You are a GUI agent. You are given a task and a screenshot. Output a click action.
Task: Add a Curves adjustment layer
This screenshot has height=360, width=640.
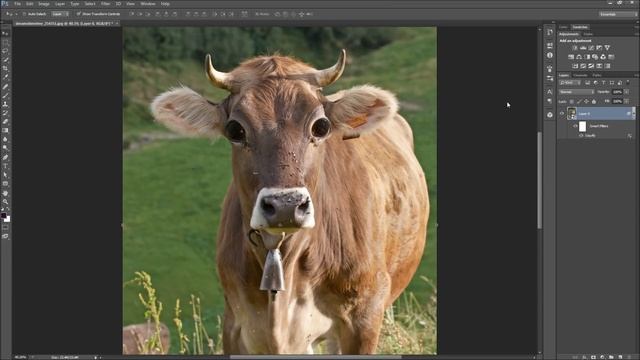pos(591,48)
